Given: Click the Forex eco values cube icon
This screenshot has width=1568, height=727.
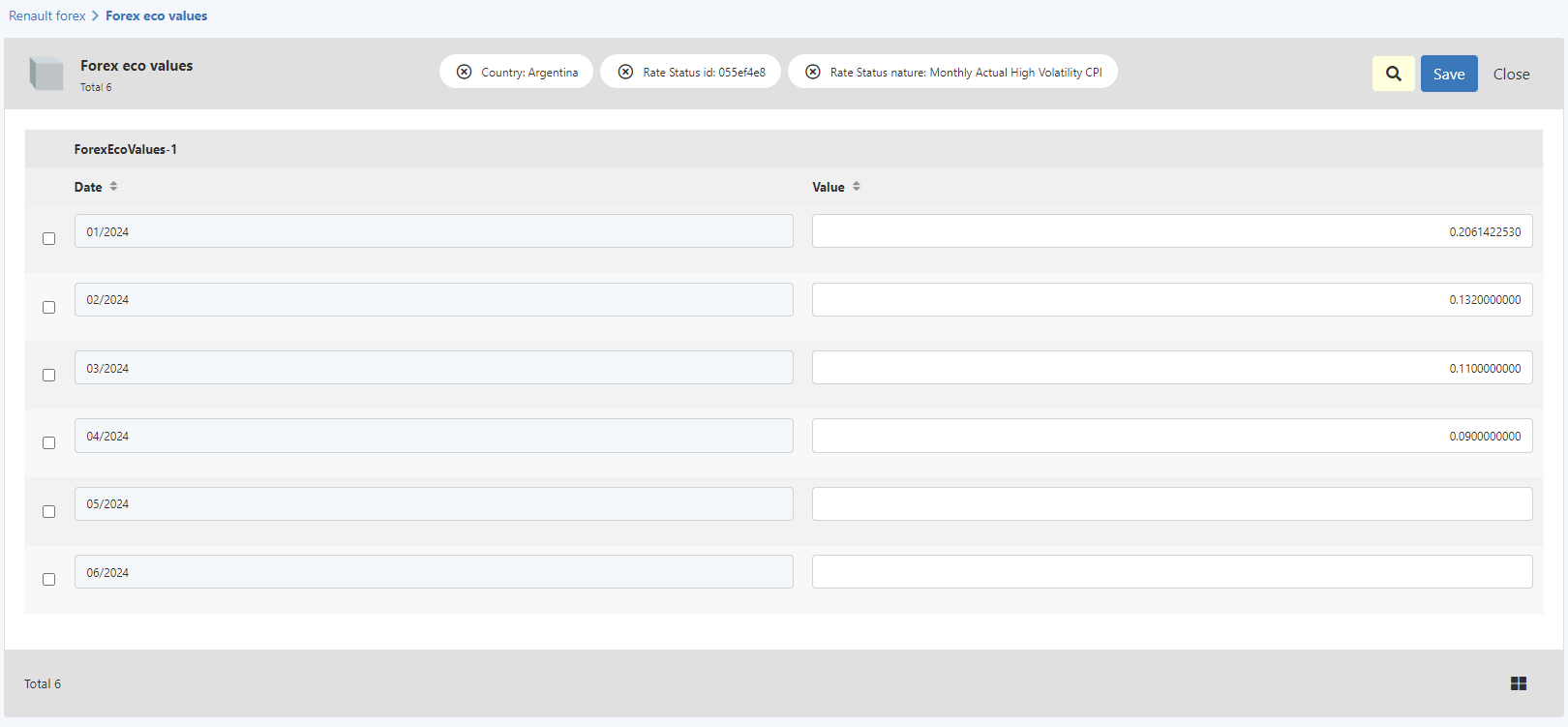Looking at the screenshot, I should click(x=46, y=74).
